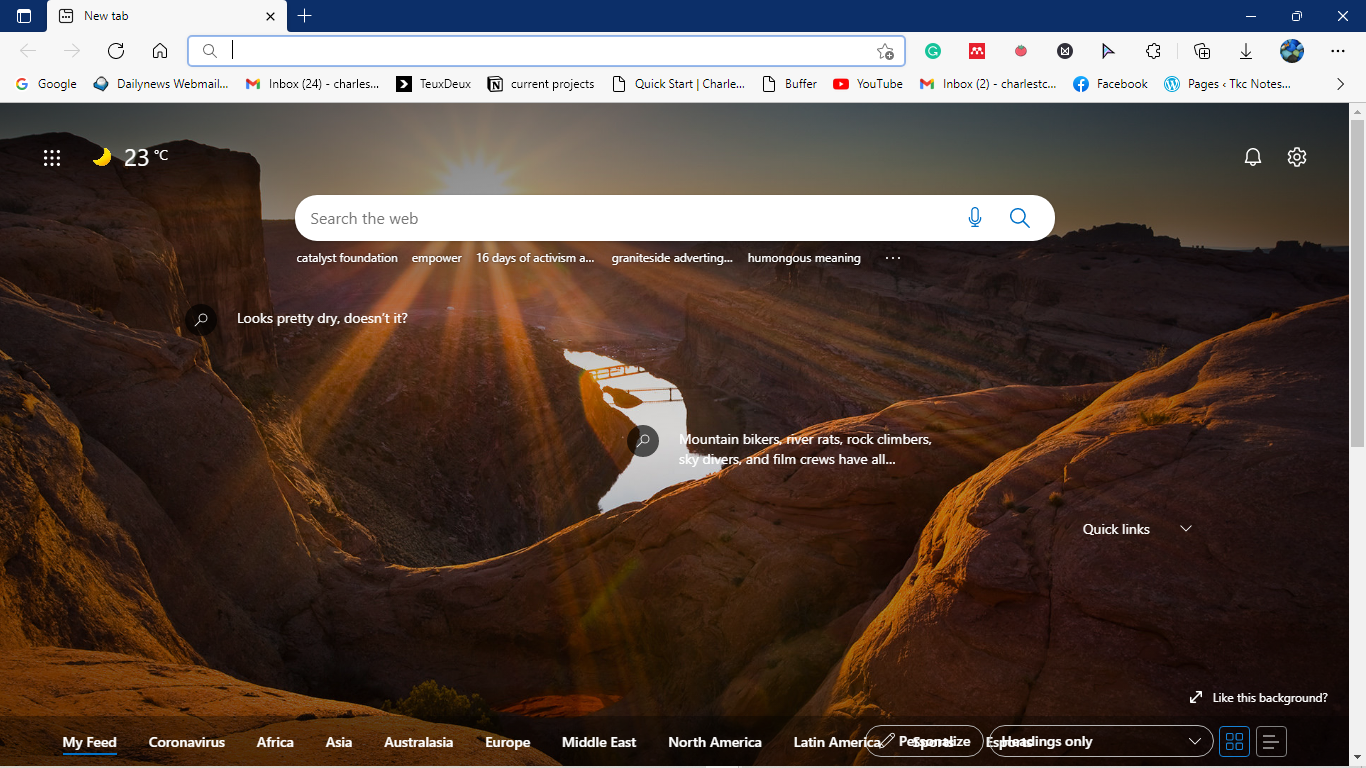Image resolution: width=1366 pixels, height=768 pixels.
Task: Open the Grammarly extension
Action: click(932, 50)
